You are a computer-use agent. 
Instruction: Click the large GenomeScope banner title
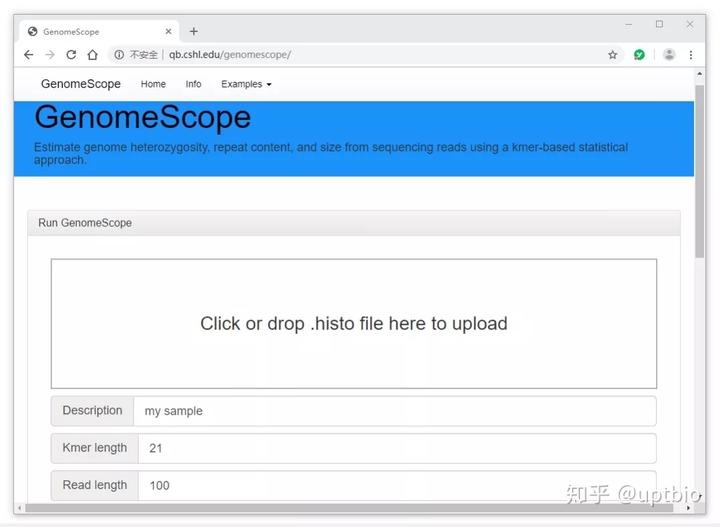(143, 117)
